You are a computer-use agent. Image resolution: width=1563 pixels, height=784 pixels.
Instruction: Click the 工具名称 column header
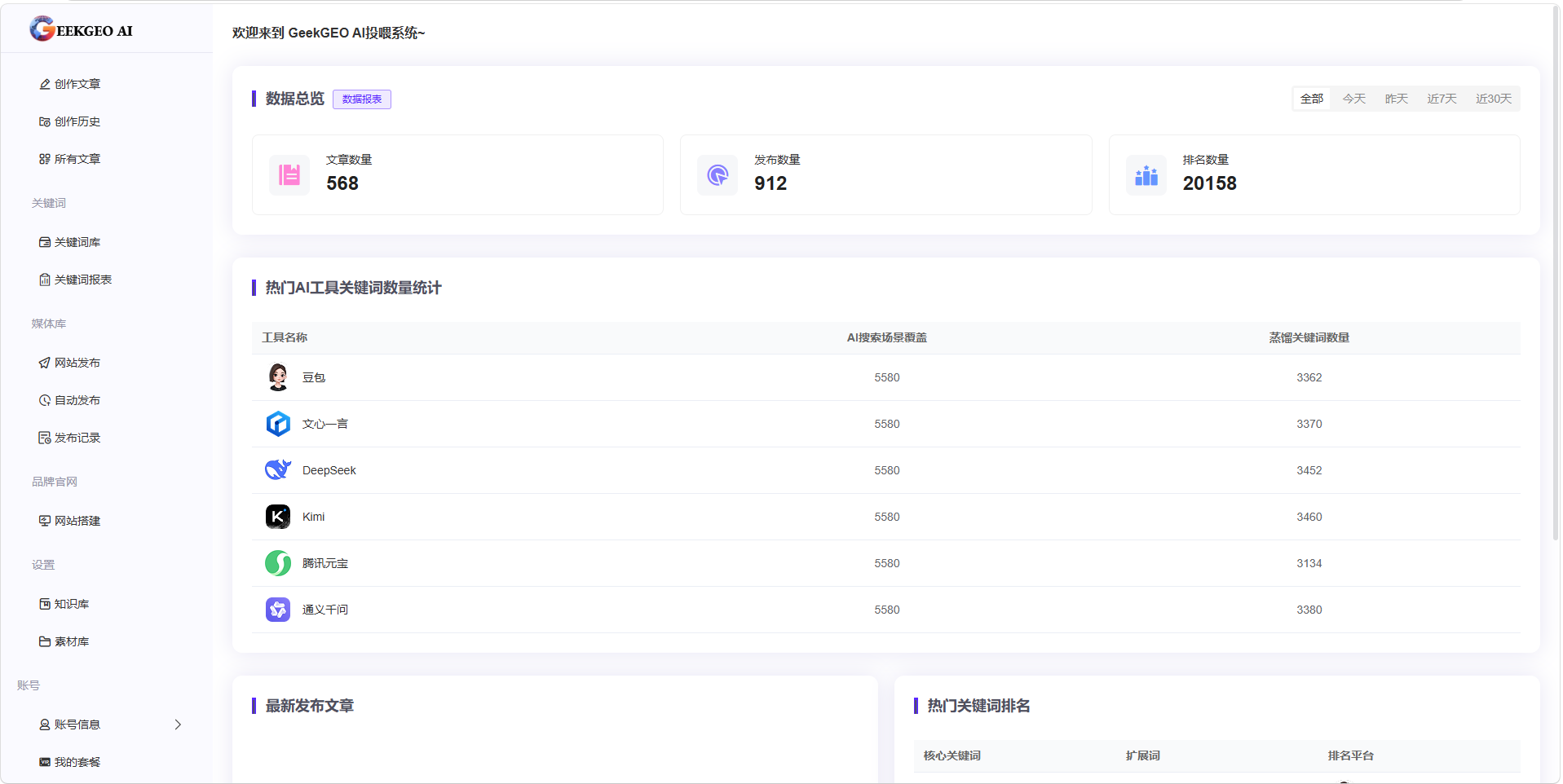click(285, 337)
